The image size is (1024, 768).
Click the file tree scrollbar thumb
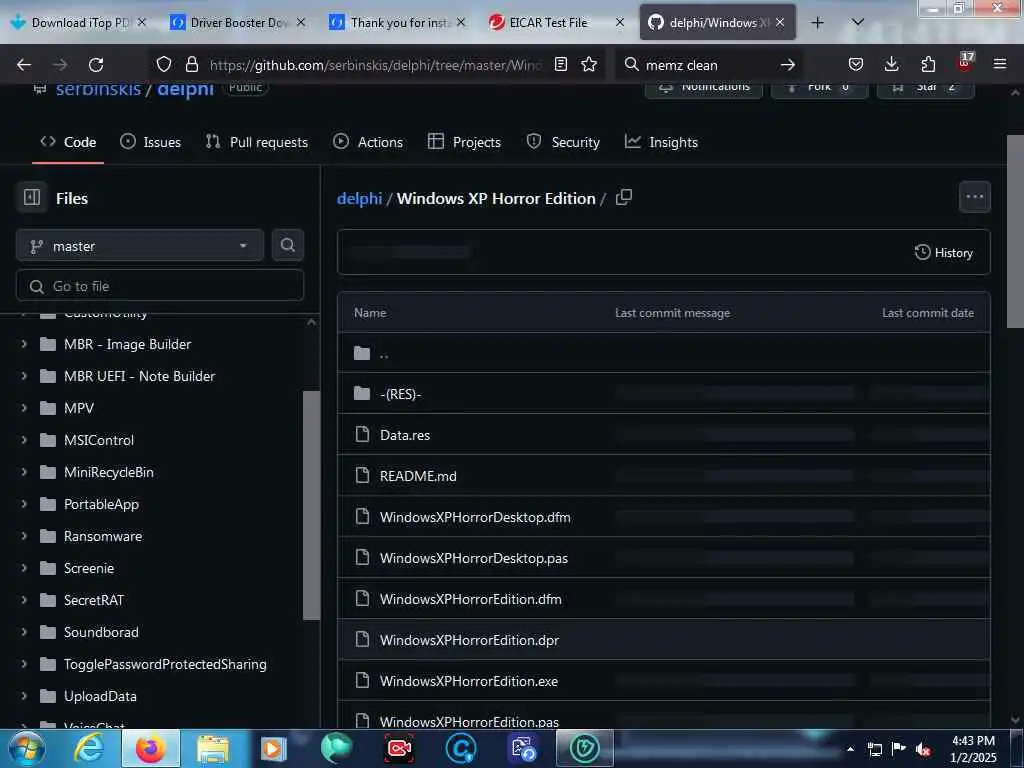312,505
